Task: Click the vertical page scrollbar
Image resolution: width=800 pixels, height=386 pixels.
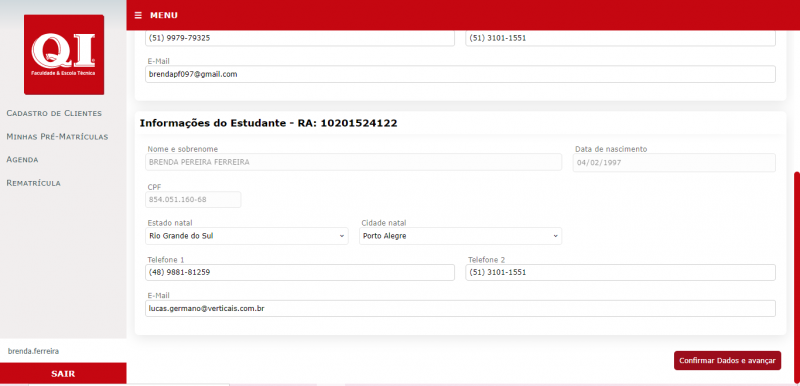Action: 797,277
